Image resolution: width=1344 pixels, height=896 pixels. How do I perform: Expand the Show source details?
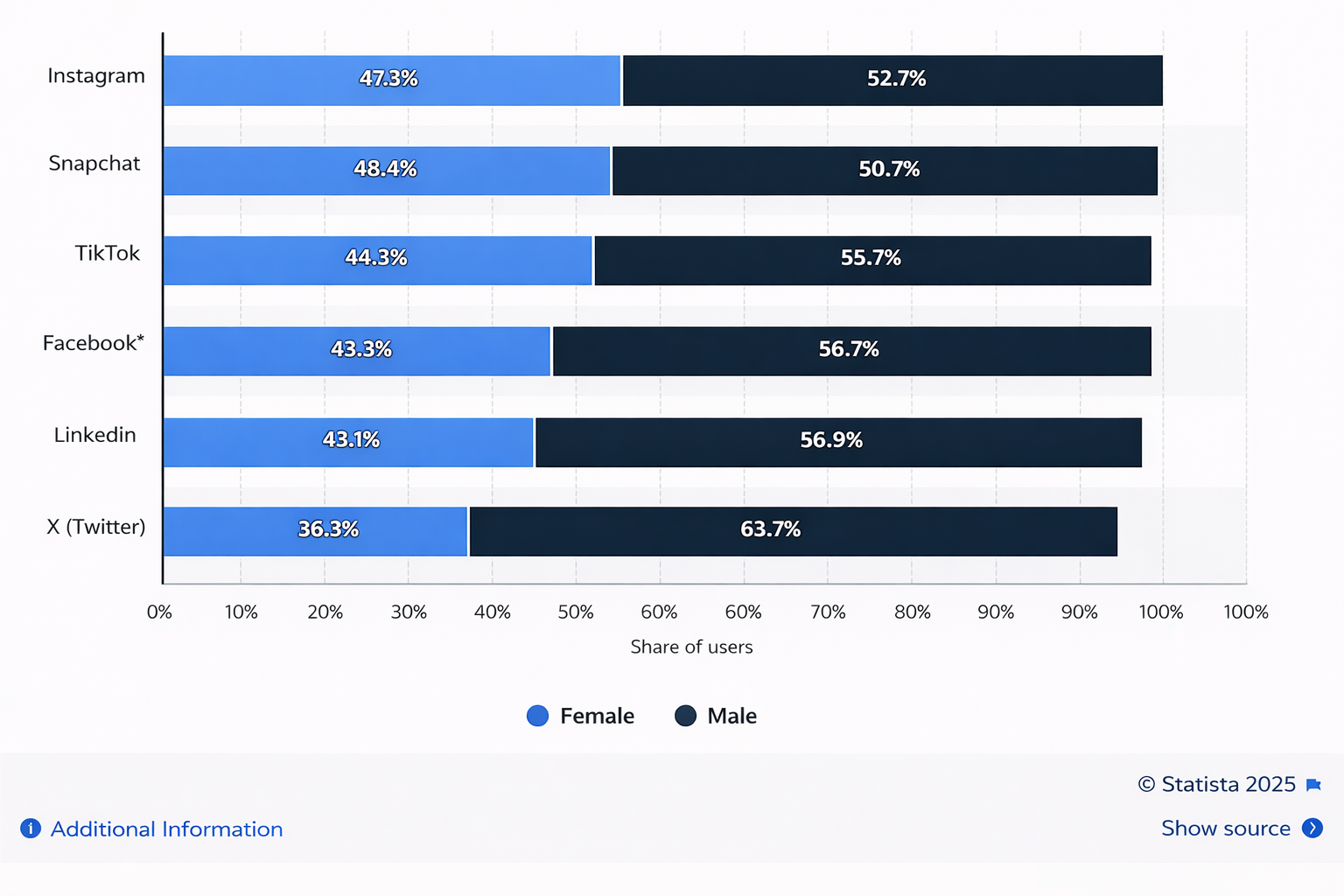[x=1225, y=828]
